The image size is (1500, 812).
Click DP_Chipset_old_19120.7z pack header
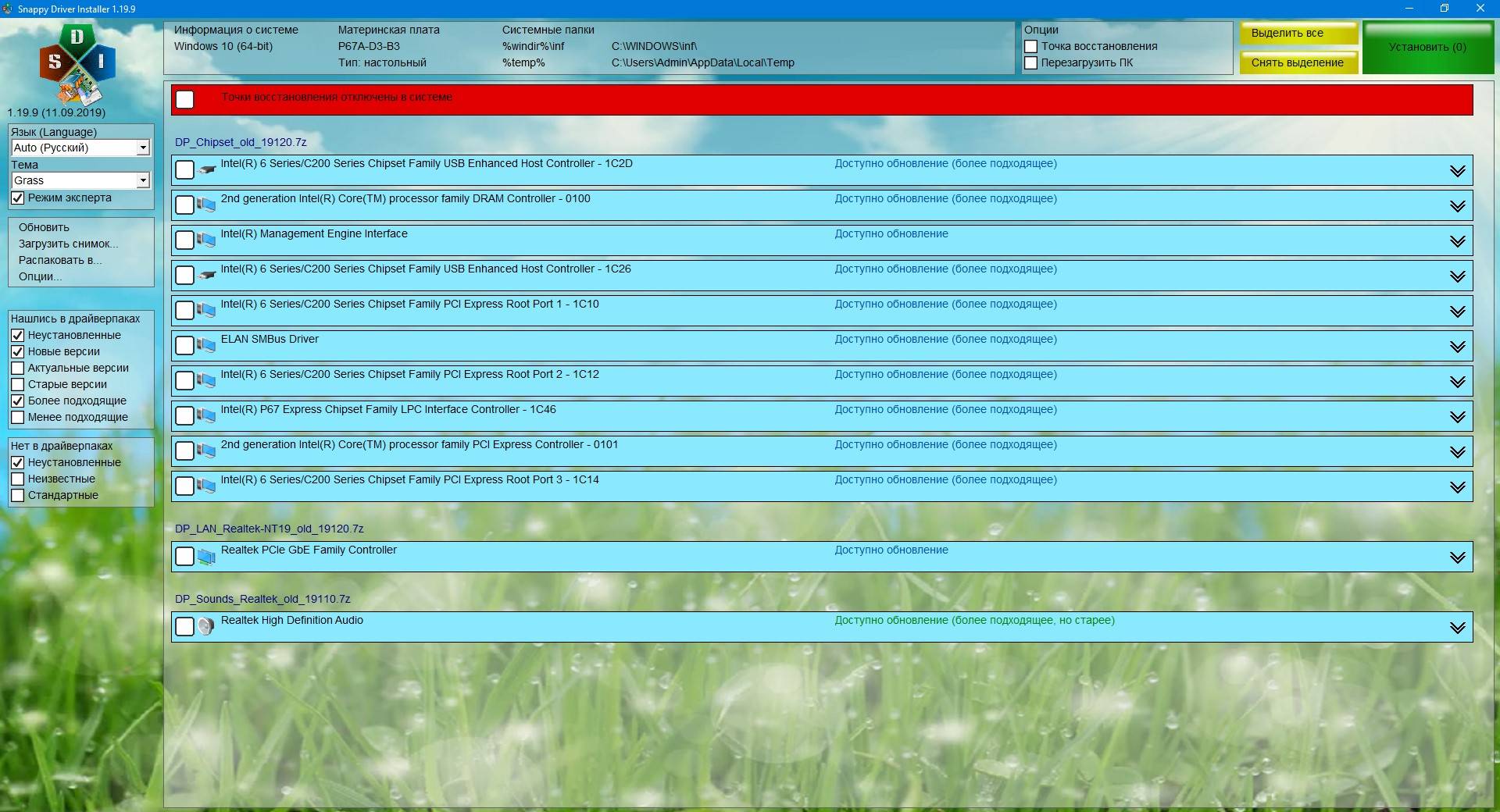(x=241, y=142)
